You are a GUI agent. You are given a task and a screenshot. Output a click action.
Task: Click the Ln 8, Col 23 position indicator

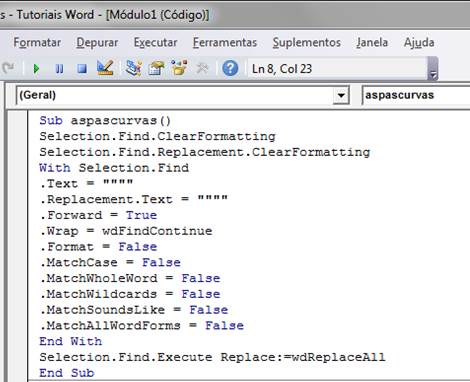coord(282,69)
